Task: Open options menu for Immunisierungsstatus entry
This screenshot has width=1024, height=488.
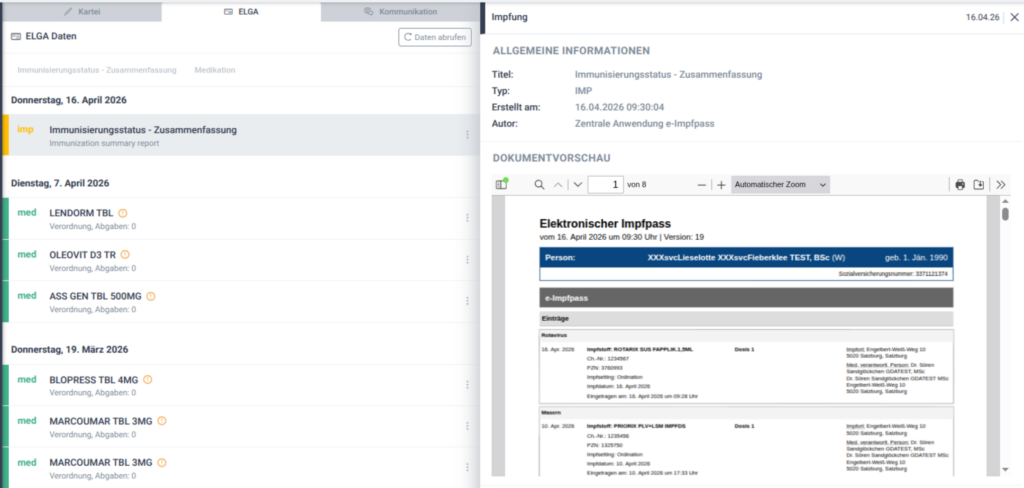Action: pos(466,135)
